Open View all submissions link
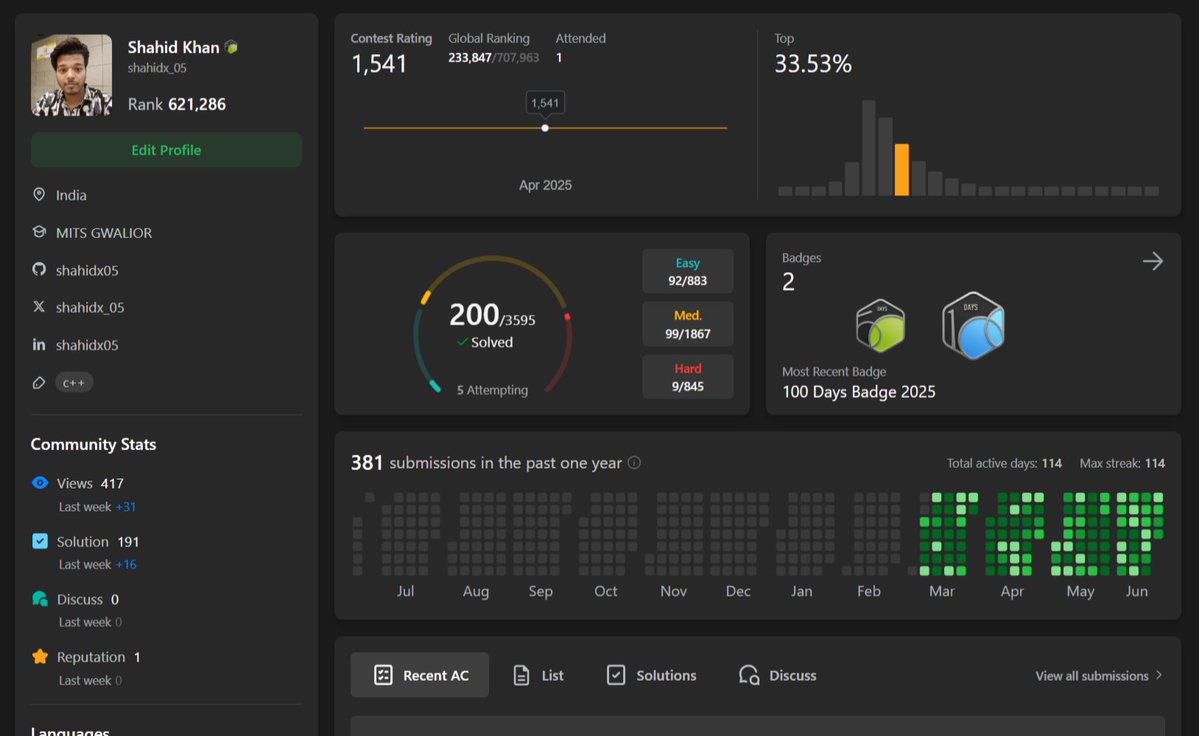The width and height of the screenshot is (1199, 736). point(1091,676)
